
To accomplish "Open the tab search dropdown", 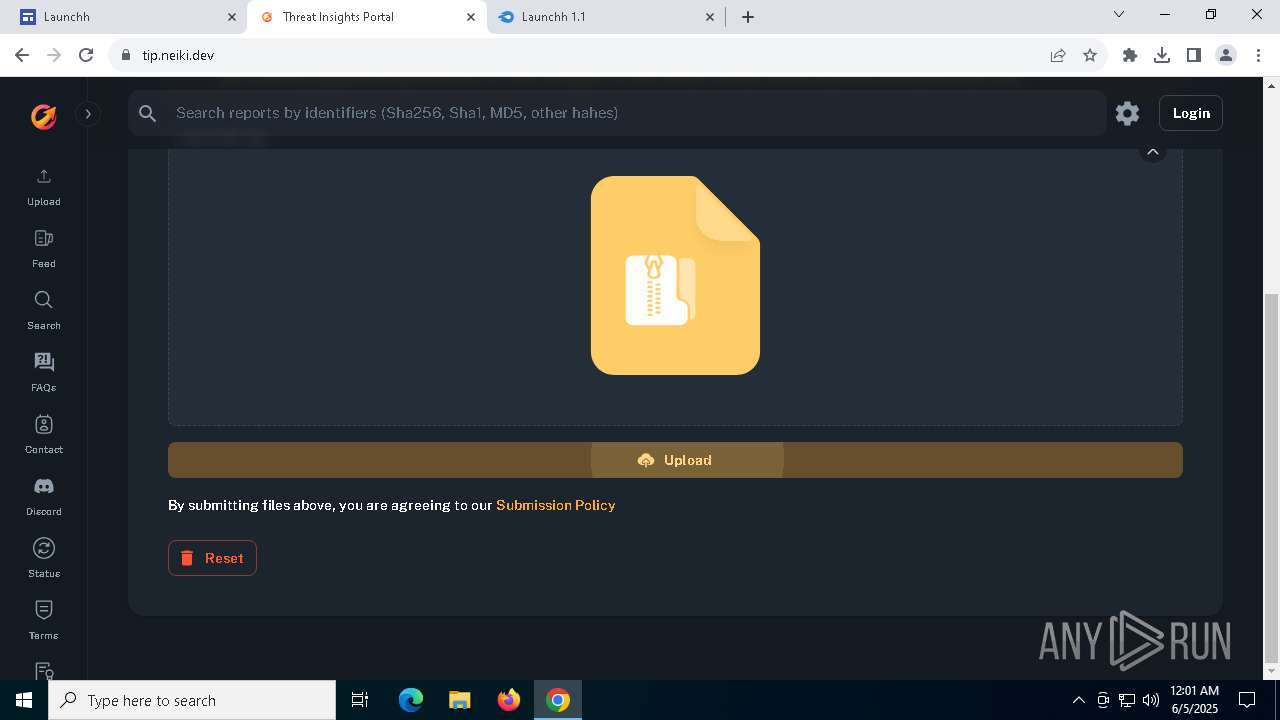I will click(1119, 15).
